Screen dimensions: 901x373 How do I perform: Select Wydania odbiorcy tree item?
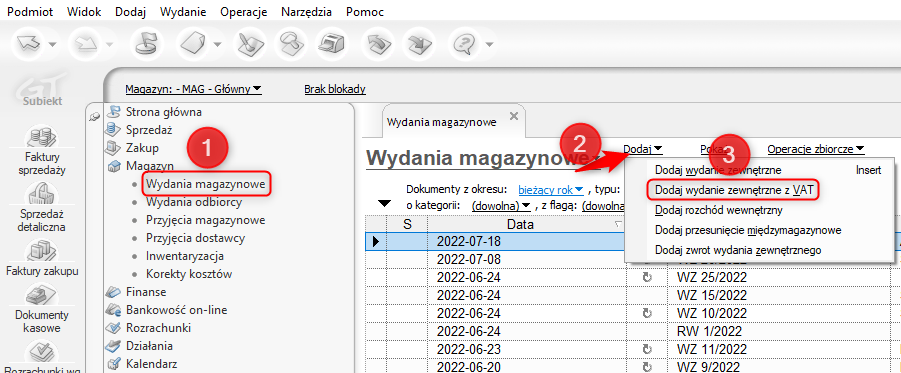[194, 202]
